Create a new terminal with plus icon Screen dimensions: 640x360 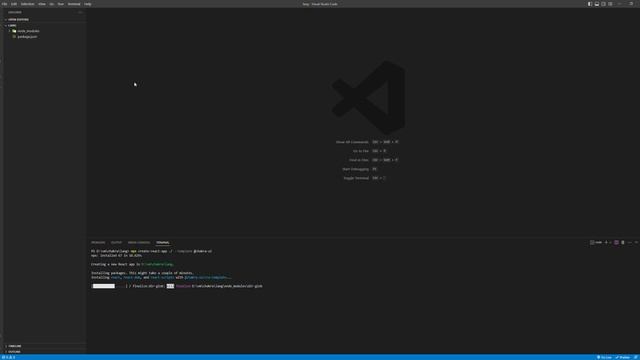point(606,242)
